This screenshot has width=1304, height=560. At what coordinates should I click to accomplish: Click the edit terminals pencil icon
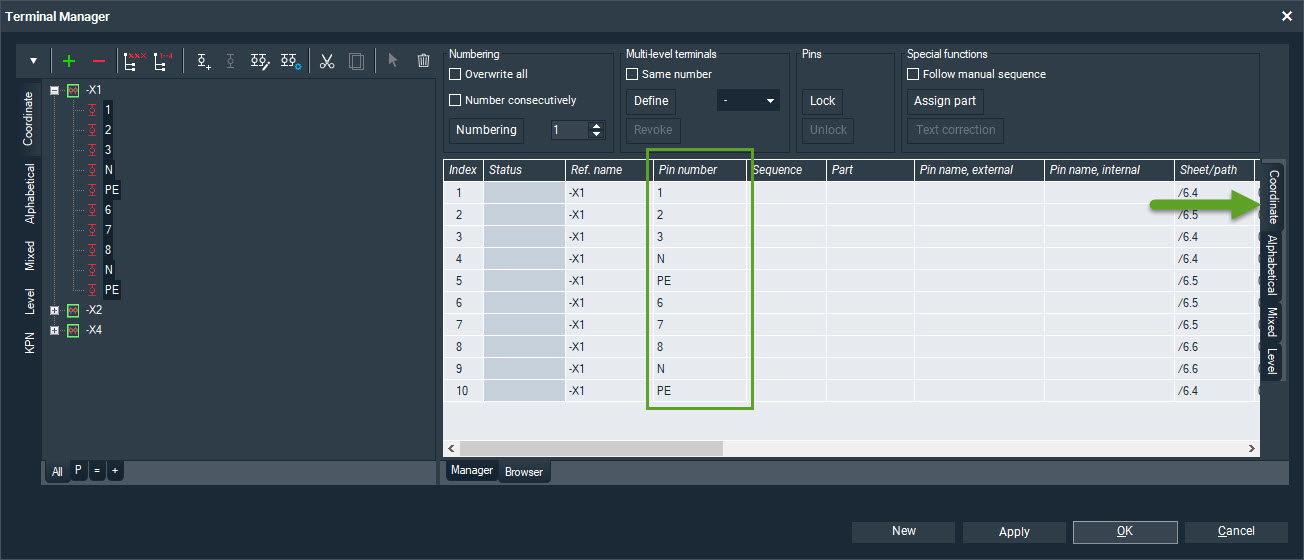[260, 61]
